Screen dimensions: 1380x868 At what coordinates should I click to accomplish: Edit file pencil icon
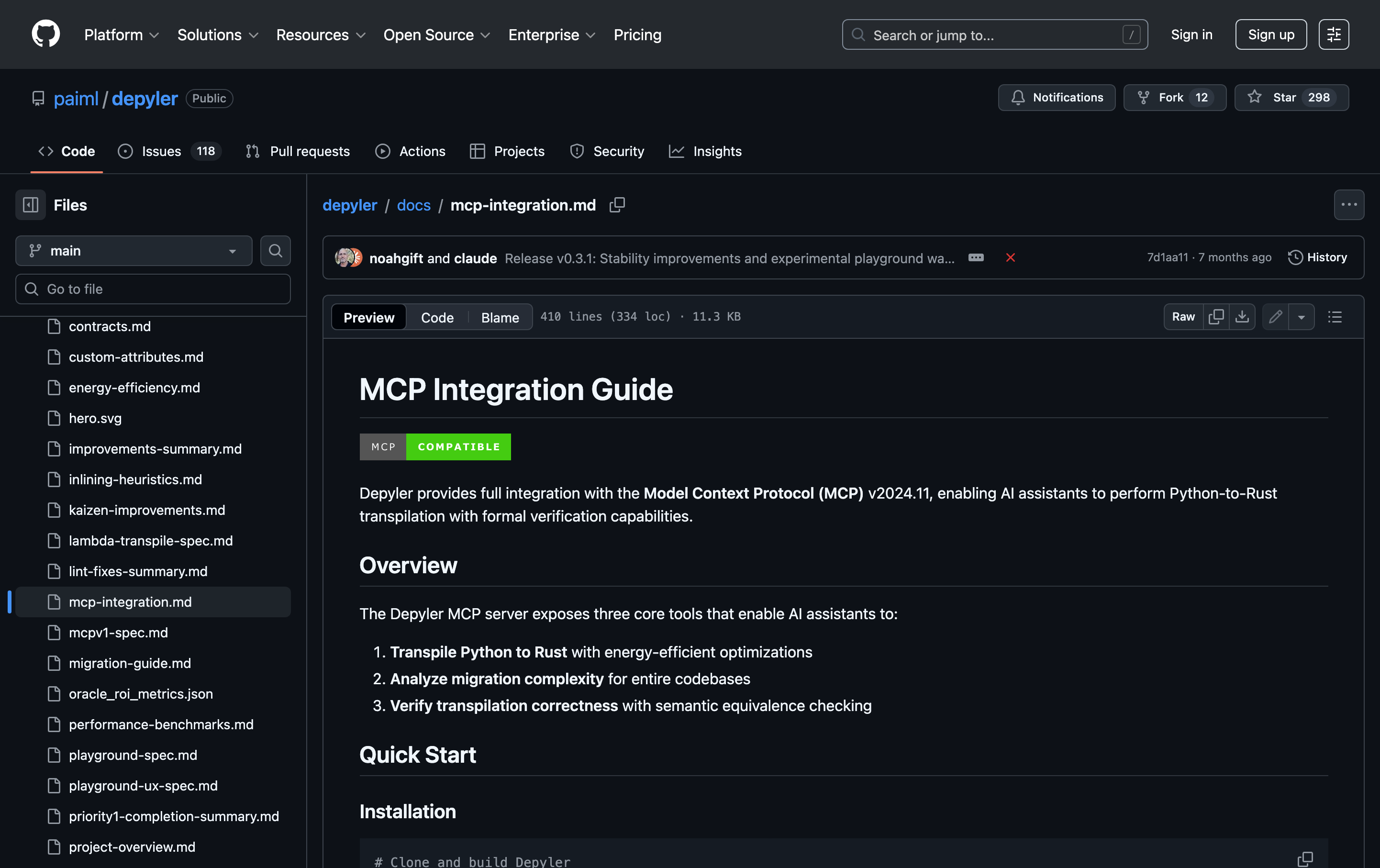pyautogui.click(x=1275, y=317)
